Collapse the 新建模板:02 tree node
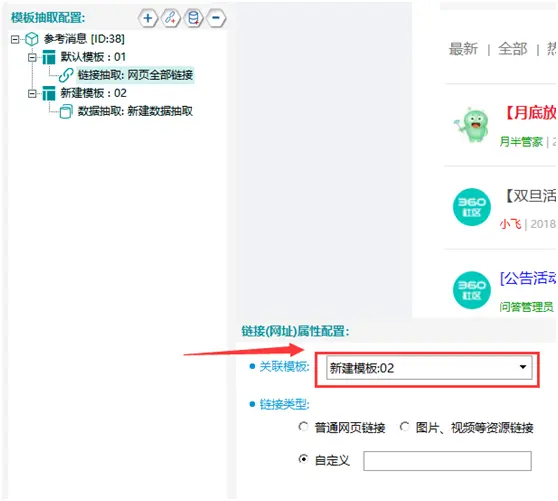558x501 pixels. [32, 94]
